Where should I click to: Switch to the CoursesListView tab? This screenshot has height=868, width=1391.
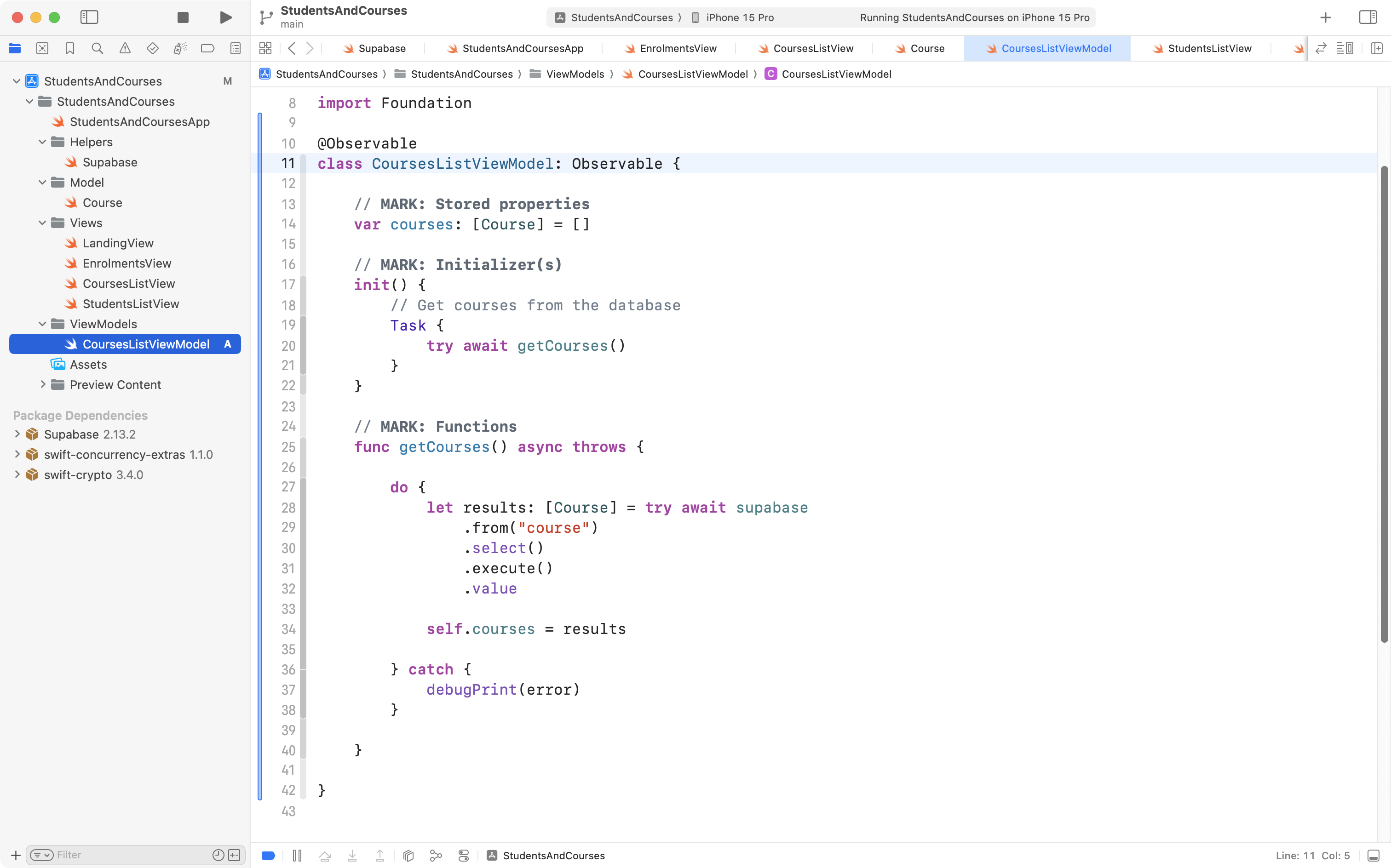(x=812, y=48)
